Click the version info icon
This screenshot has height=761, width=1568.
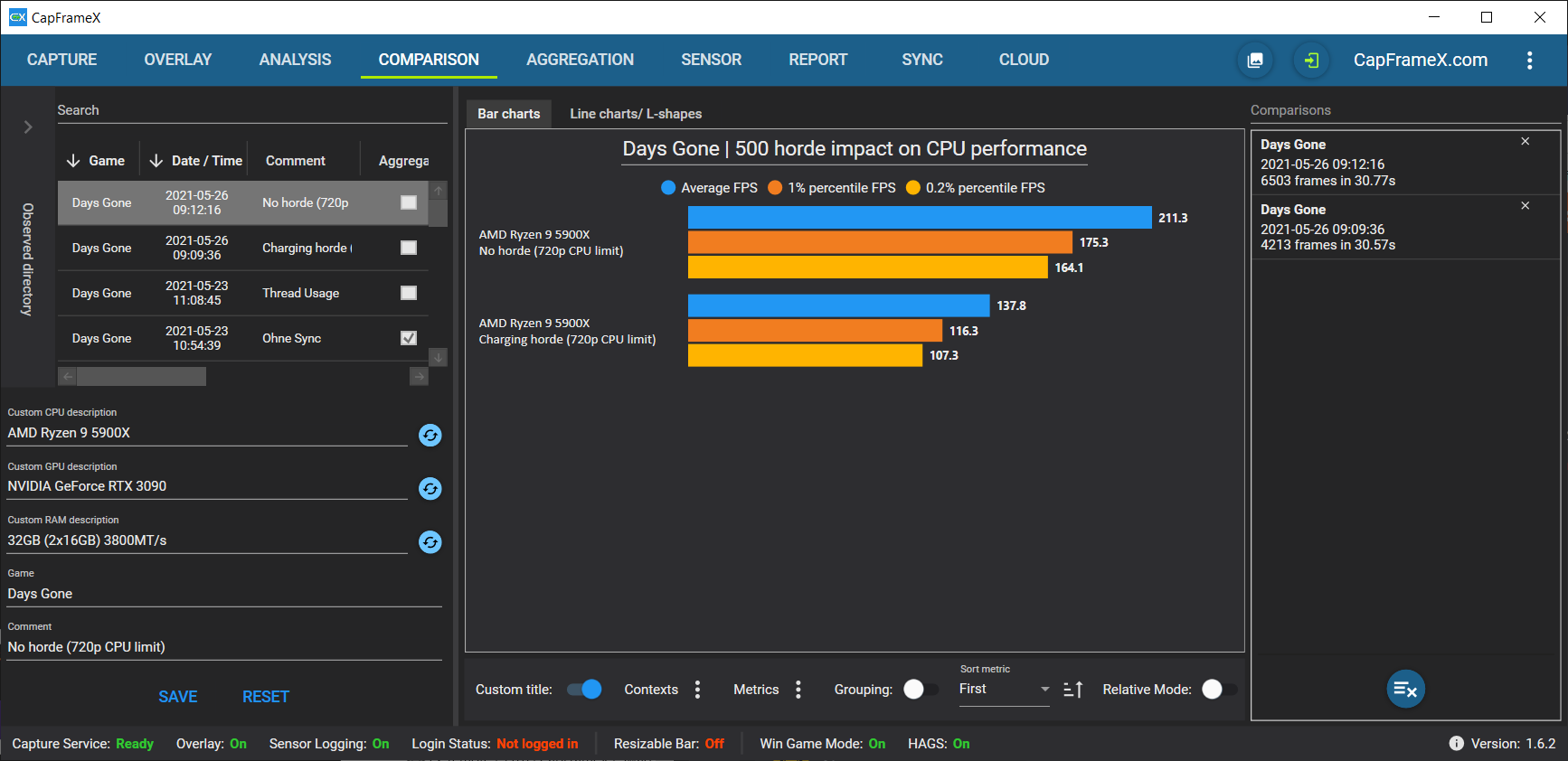pyautogui.click(x=1456, y=744)
